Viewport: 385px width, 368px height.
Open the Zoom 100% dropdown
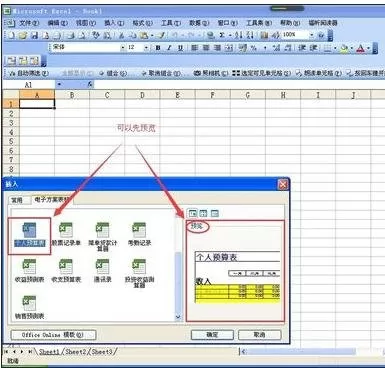coord(312,35)
